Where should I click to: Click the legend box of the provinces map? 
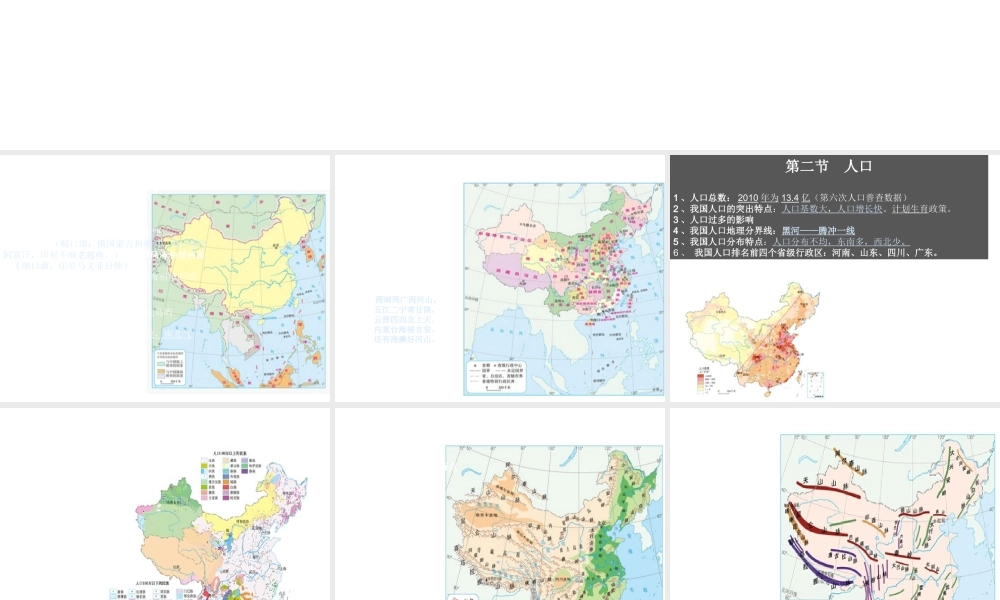pyautogui.click(x=498, y=377)
